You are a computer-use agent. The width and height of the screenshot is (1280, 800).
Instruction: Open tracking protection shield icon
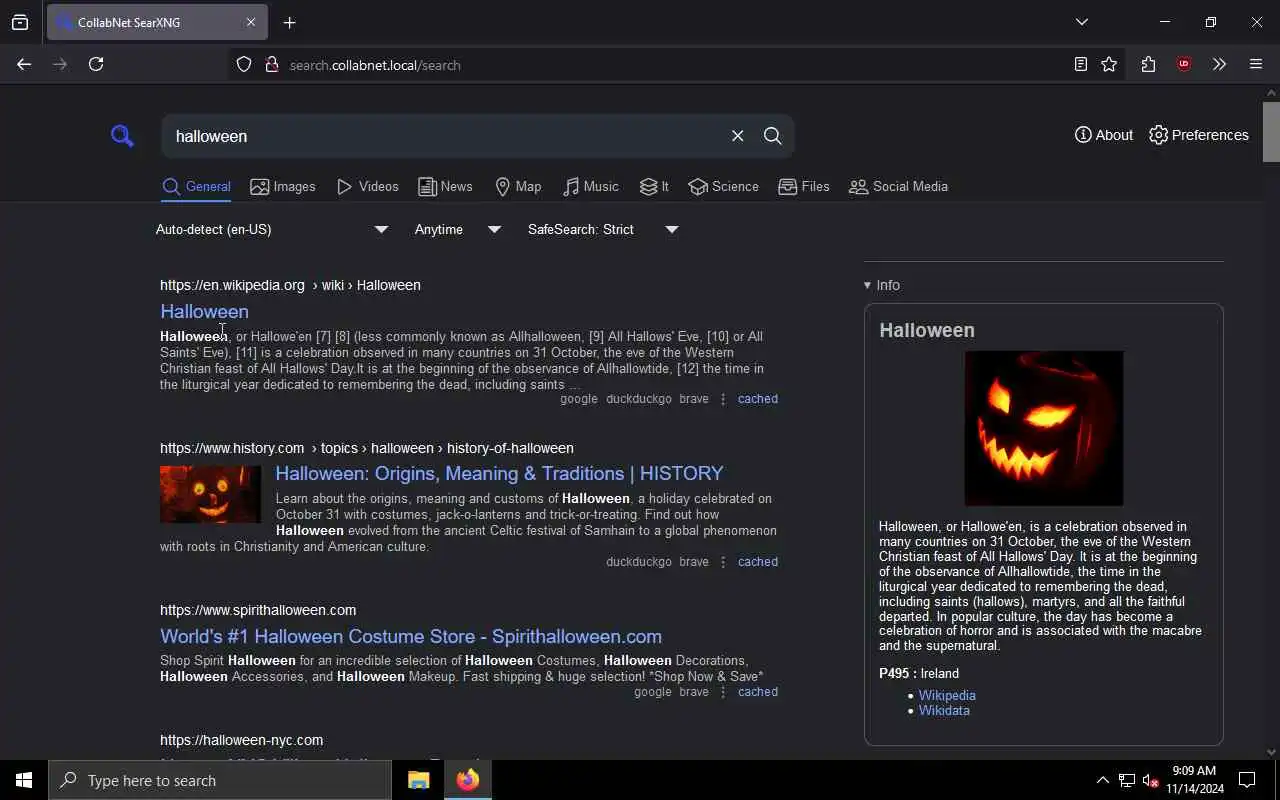[x=244, y=65]
